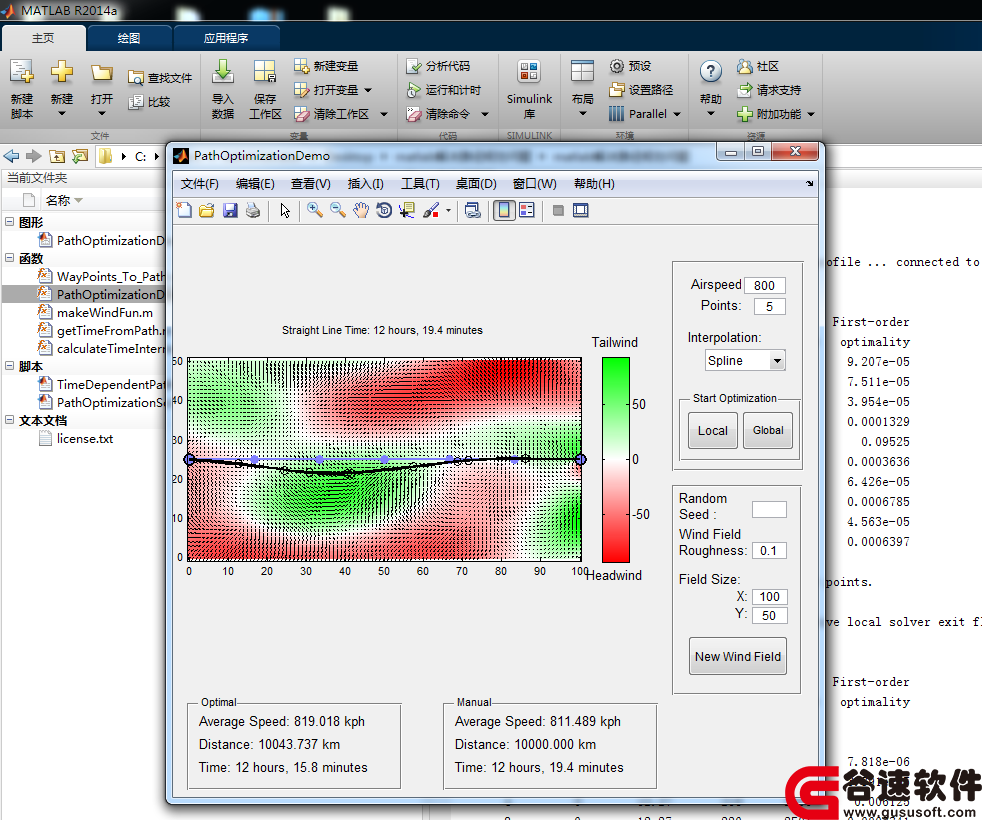Click the Save Figure toolbar icon

tap(230, 210)
